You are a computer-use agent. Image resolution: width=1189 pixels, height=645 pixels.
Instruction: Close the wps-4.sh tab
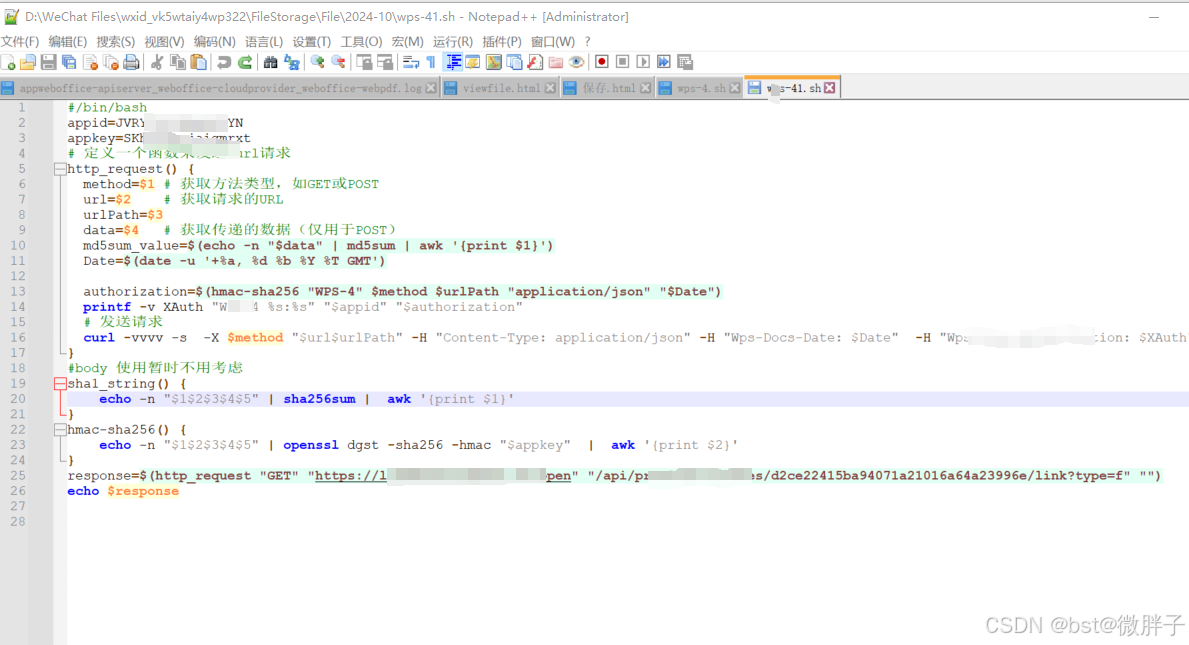pos(735,88)
